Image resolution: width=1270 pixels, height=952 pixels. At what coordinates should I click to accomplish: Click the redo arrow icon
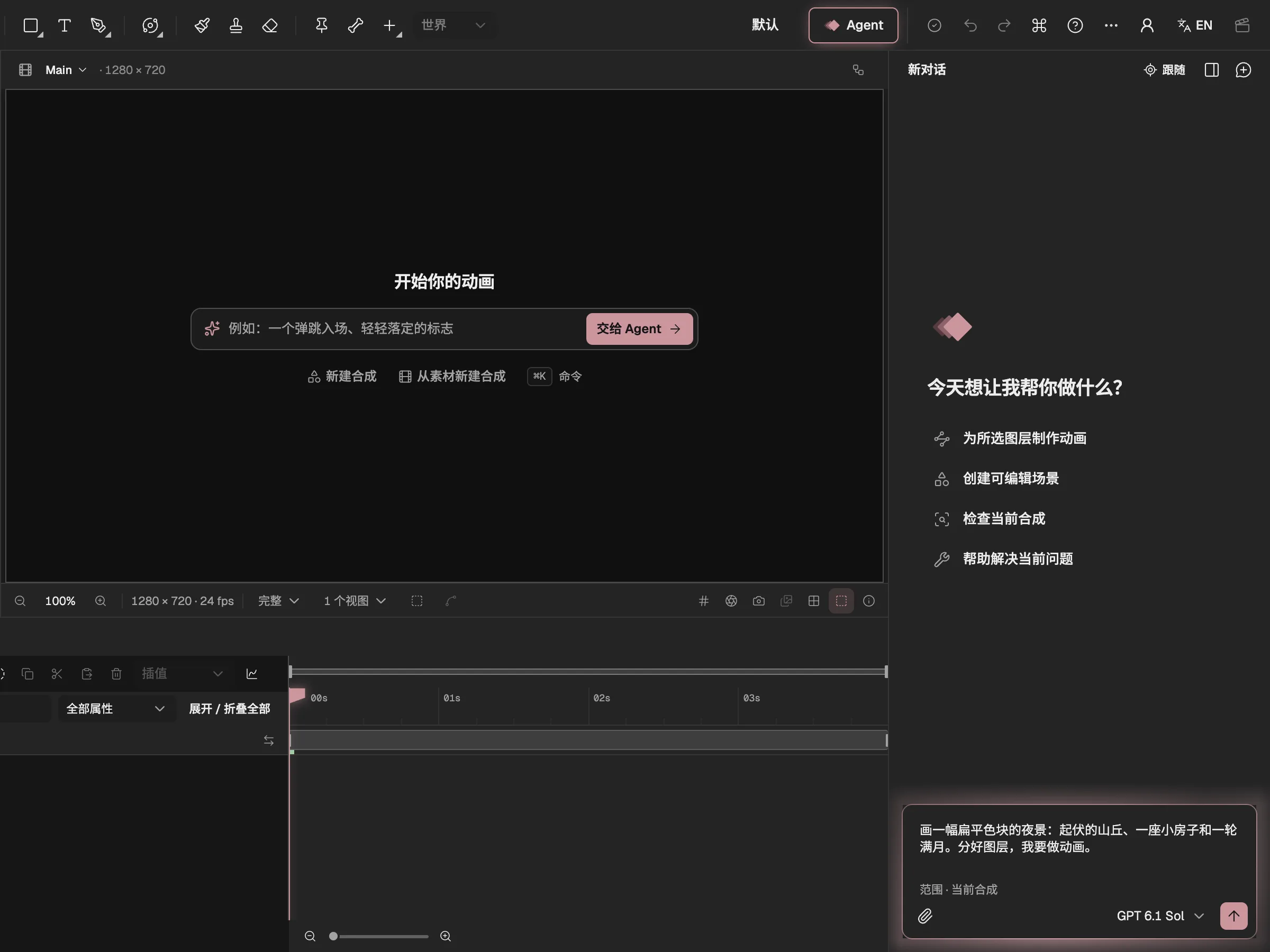pyautogui.click(x=1004, y=25)
